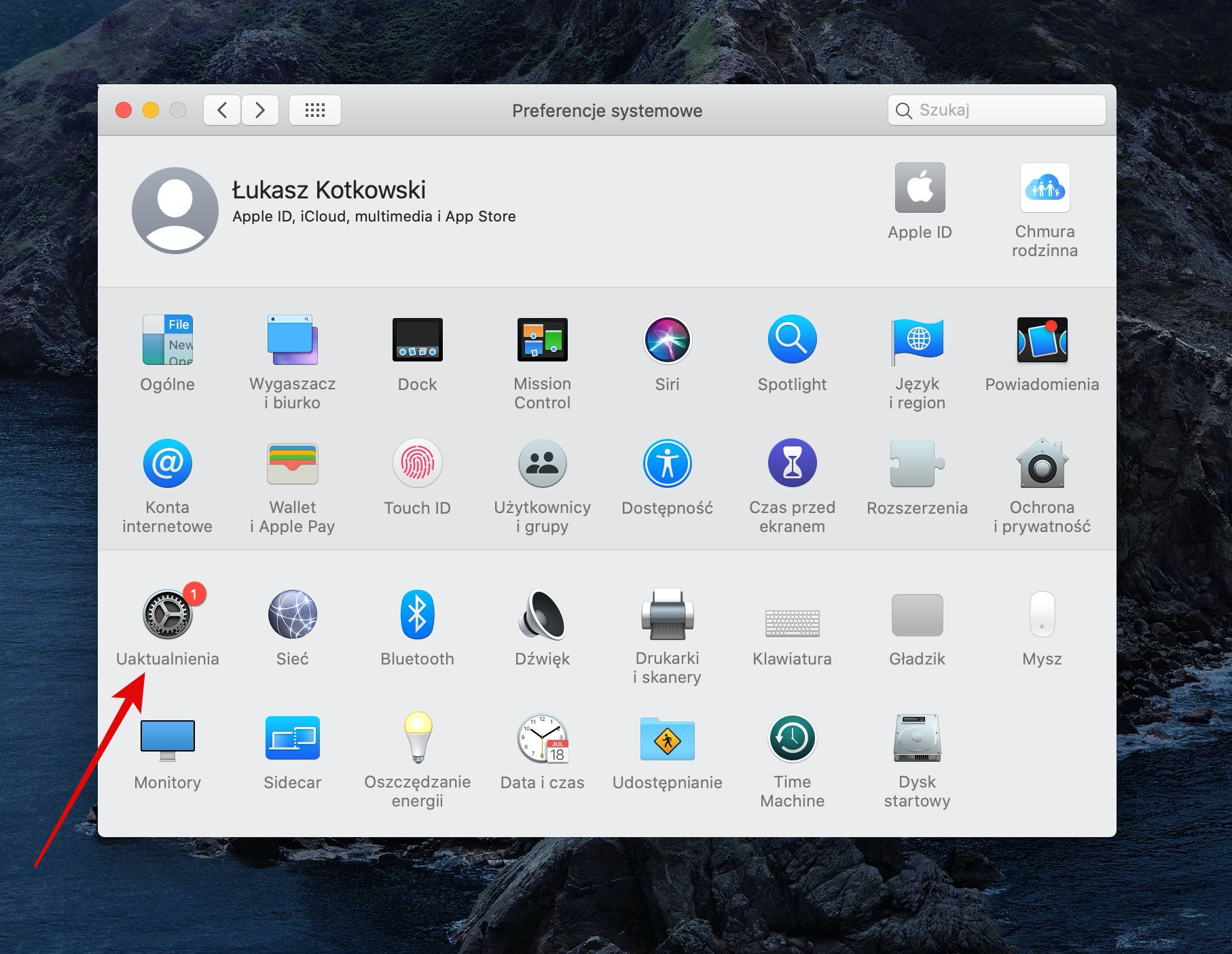Show all preferences grid button
Viewport: 1232px width, 954px height.
pyautogui.click(x=315, y=110)
